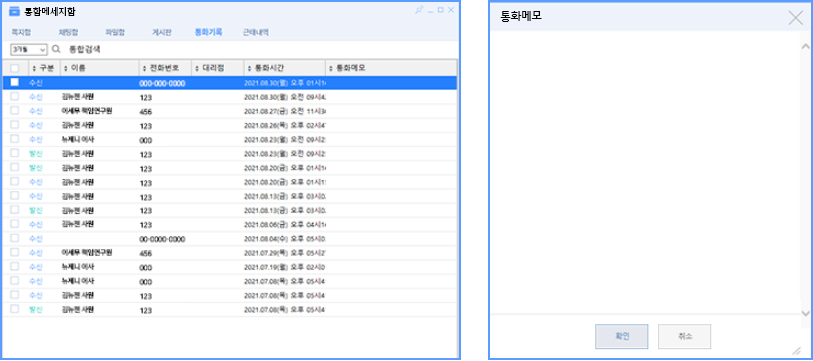Image resolution: width=813 pixels, height=361 pixels.
Task: Click 수신 label in the 00-0000-0000 row
Action: click(x=36, y=239)
